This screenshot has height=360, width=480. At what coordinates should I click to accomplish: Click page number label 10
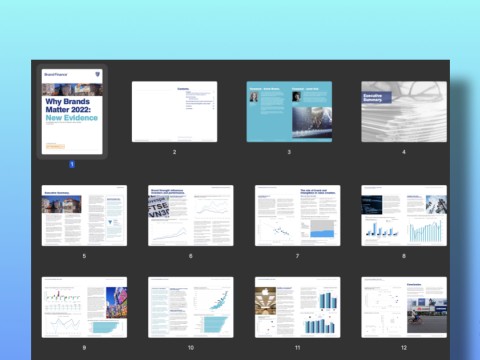pos(191,348)
